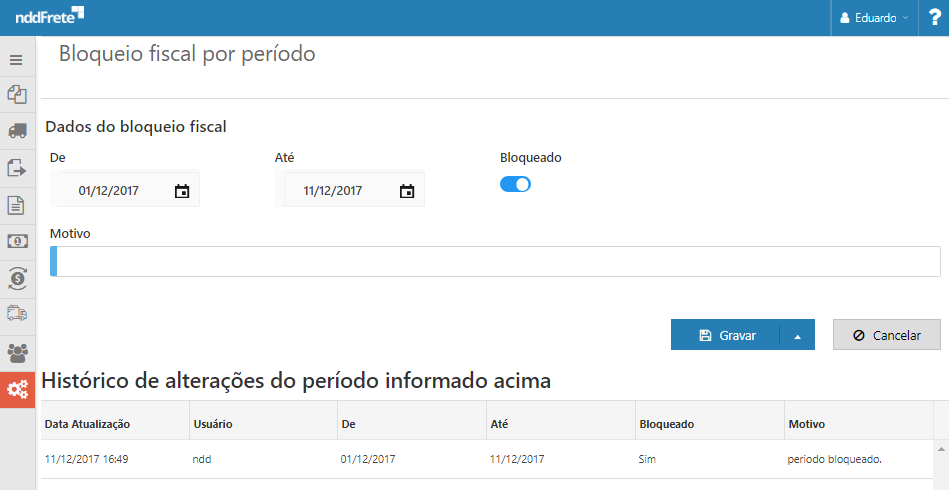Open the hamburger menu in sidebar
Viewport: 949px width, 490px height.
click(x=16, y=60)
